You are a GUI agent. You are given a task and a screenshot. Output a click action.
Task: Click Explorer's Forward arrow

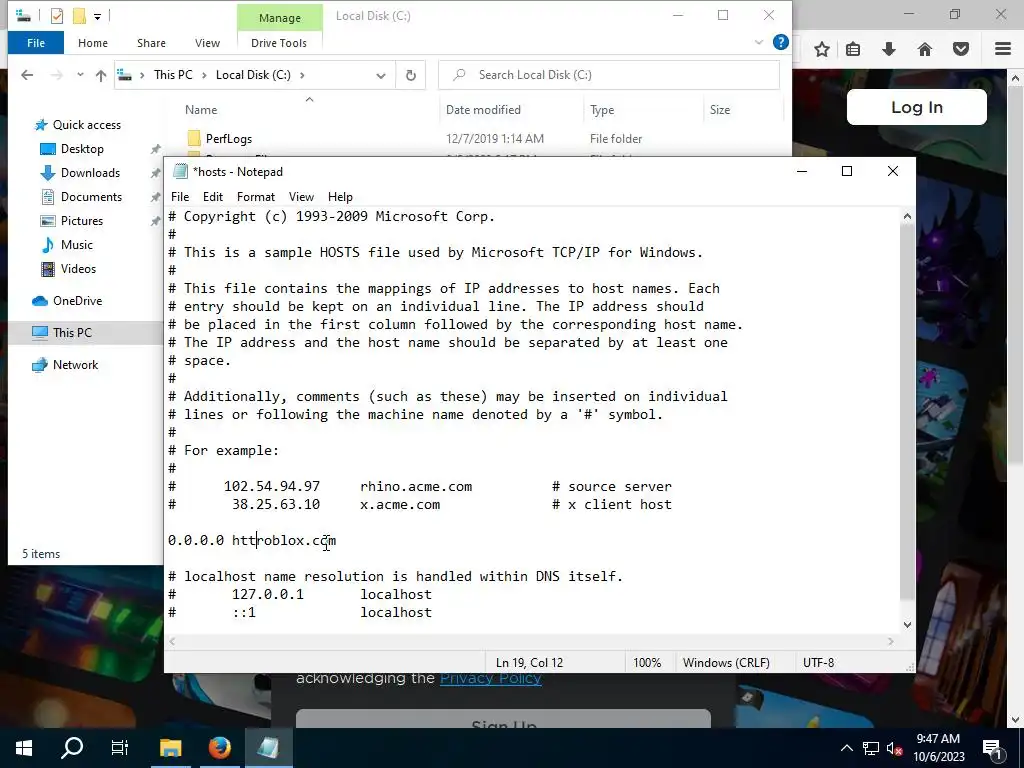click(57, 75)
